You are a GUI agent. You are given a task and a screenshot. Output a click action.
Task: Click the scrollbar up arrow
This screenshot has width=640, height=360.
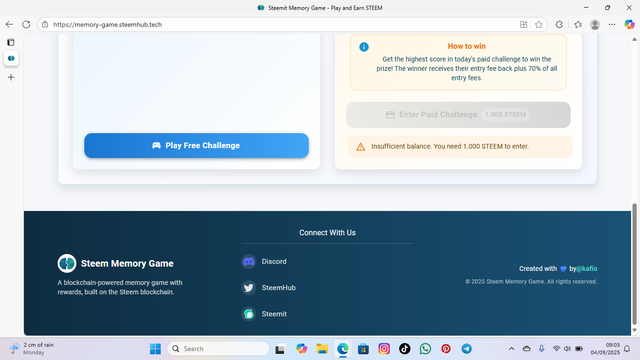634,40
